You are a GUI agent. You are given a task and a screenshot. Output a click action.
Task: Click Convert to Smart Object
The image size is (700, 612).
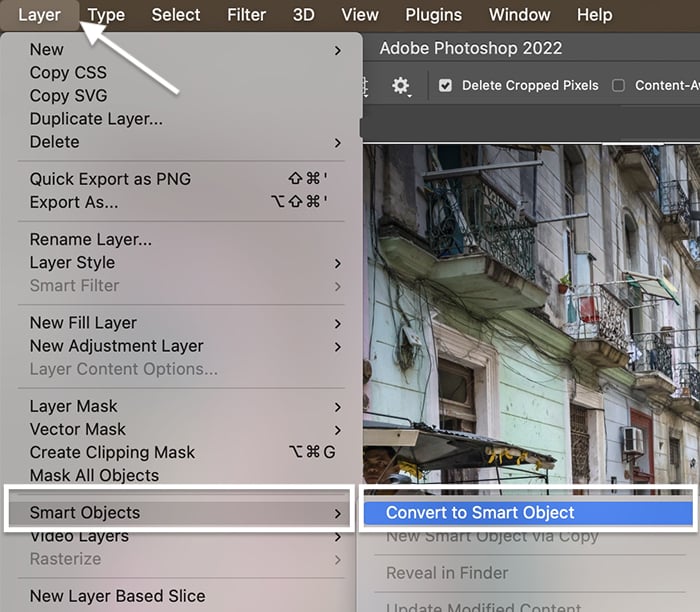point(528,513)
